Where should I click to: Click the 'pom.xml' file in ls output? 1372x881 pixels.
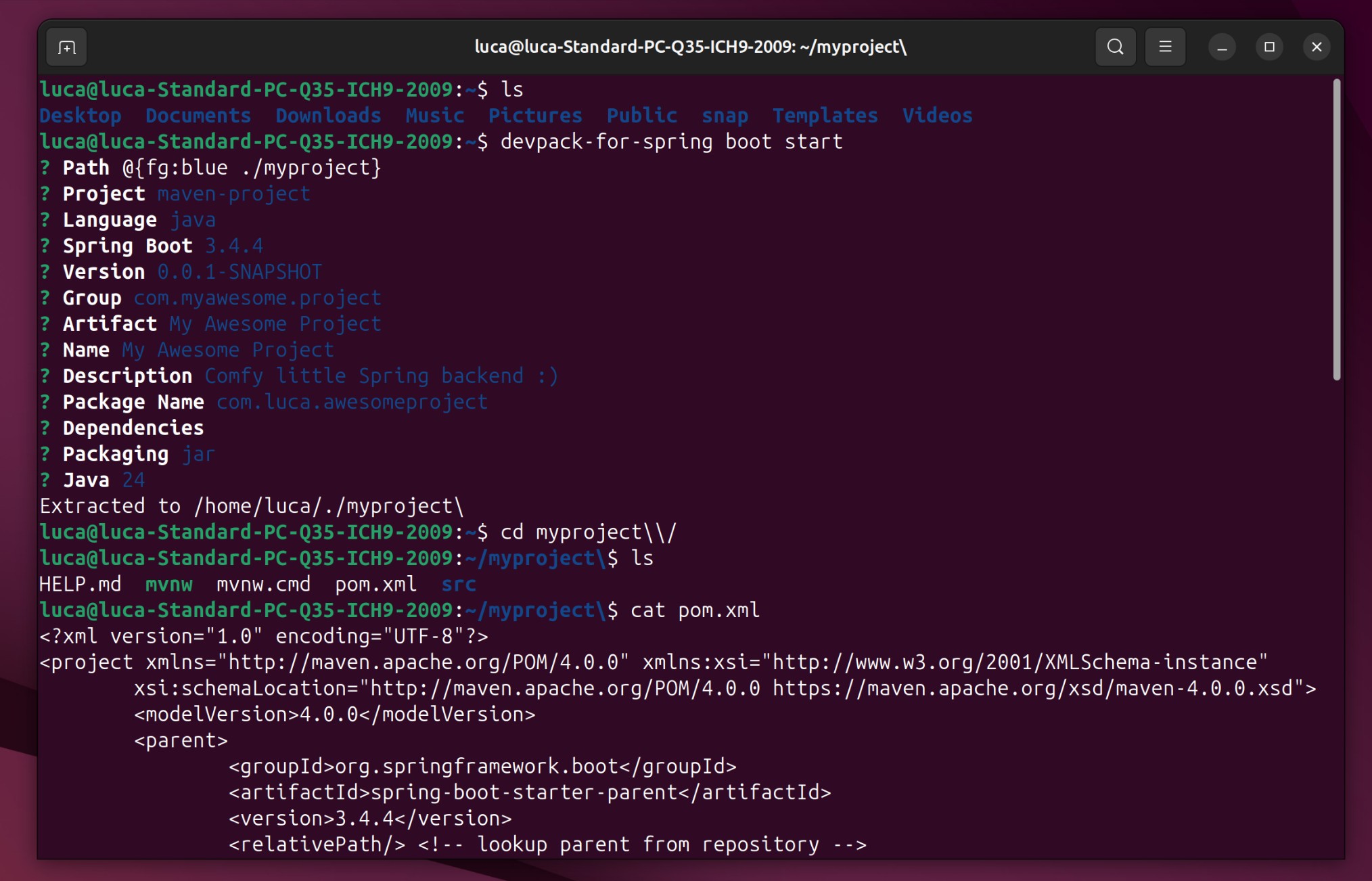click(375, 585)
